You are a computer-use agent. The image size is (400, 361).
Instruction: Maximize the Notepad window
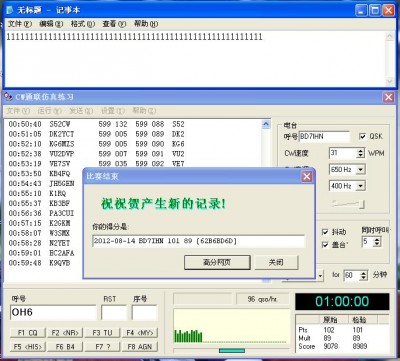pyautogui.click(x=375, y=10)
